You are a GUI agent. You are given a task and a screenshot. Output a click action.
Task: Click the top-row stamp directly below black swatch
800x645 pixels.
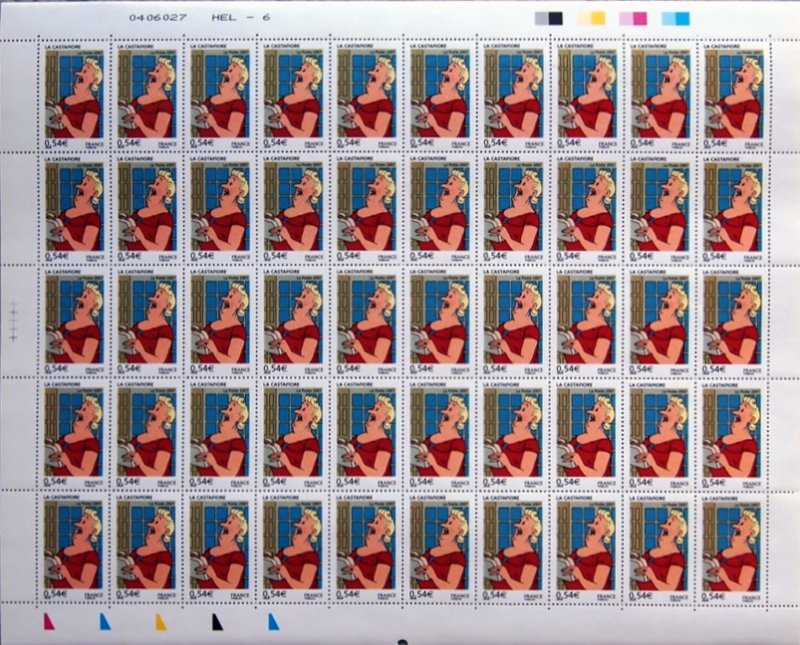pyautogui.click(x=586, y=95)
